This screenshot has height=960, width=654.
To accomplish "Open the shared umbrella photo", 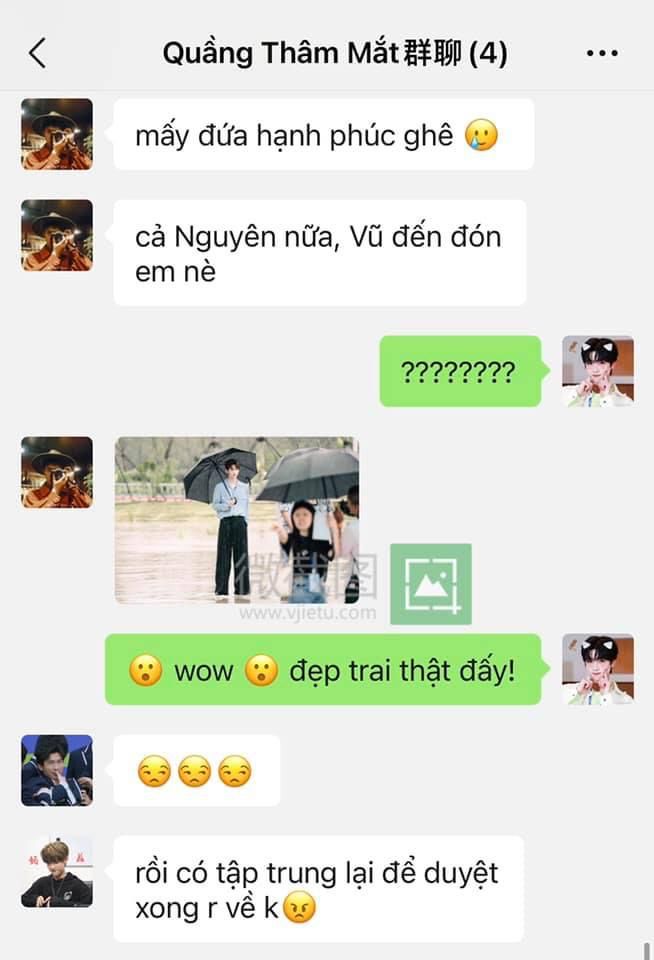I will coord(237,520).
